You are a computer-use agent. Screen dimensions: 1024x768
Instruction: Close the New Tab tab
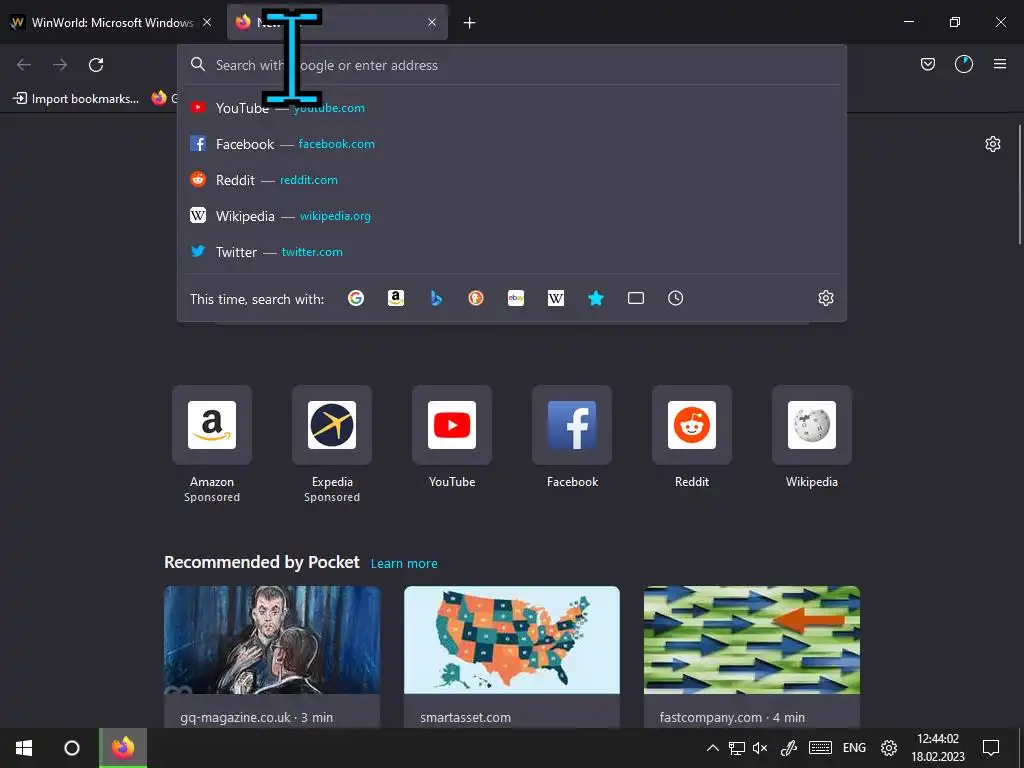coord(432,22)
